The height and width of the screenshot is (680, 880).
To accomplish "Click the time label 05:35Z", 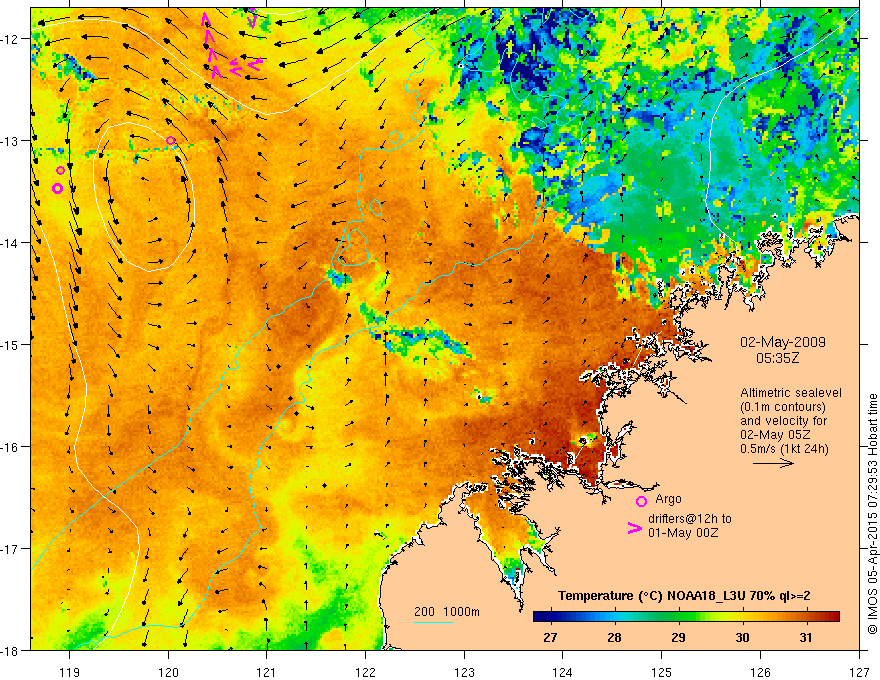I will pyautogui.click(x=777, y=358).
